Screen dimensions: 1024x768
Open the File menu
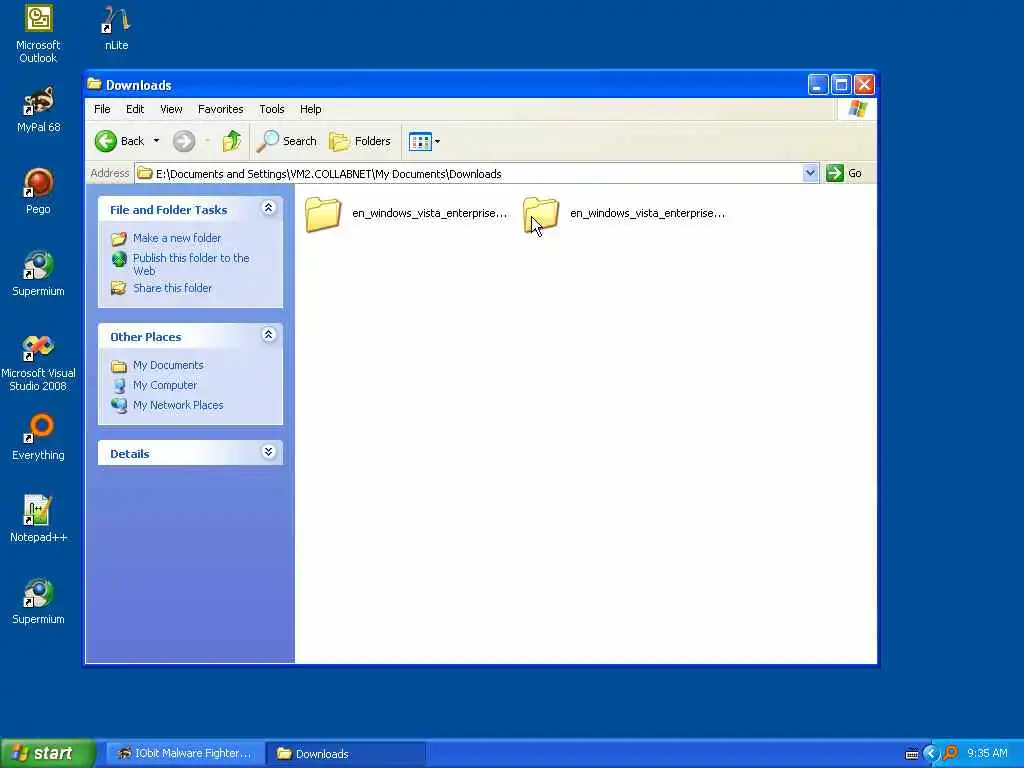102,109
